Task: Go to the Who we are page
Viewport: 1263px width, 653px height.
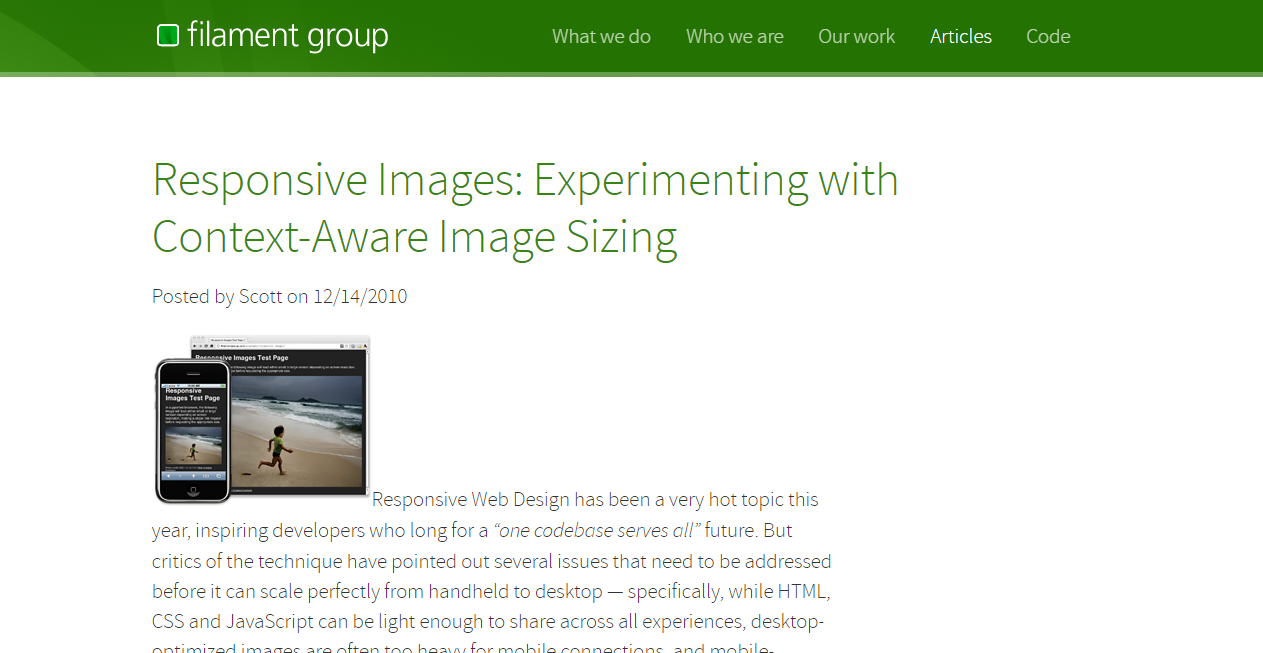Action: click(735, 37)
